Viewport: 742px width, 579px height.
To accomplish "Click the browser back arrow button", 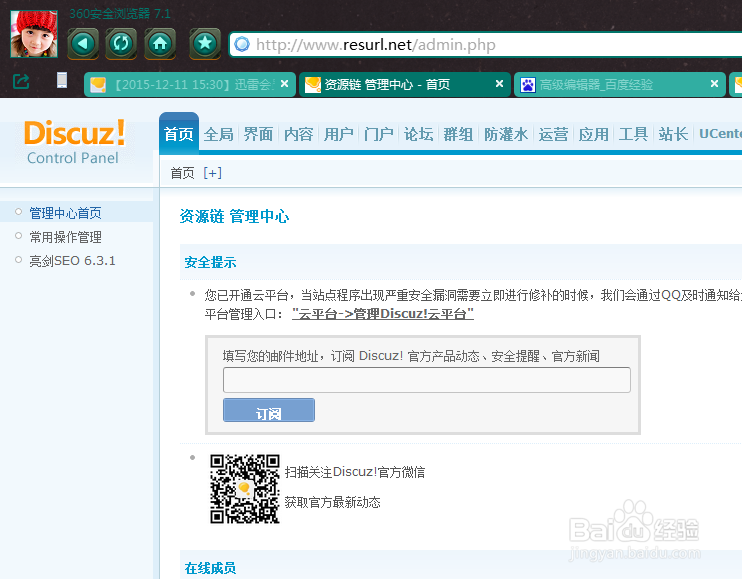I will click(x=83, y=44).
